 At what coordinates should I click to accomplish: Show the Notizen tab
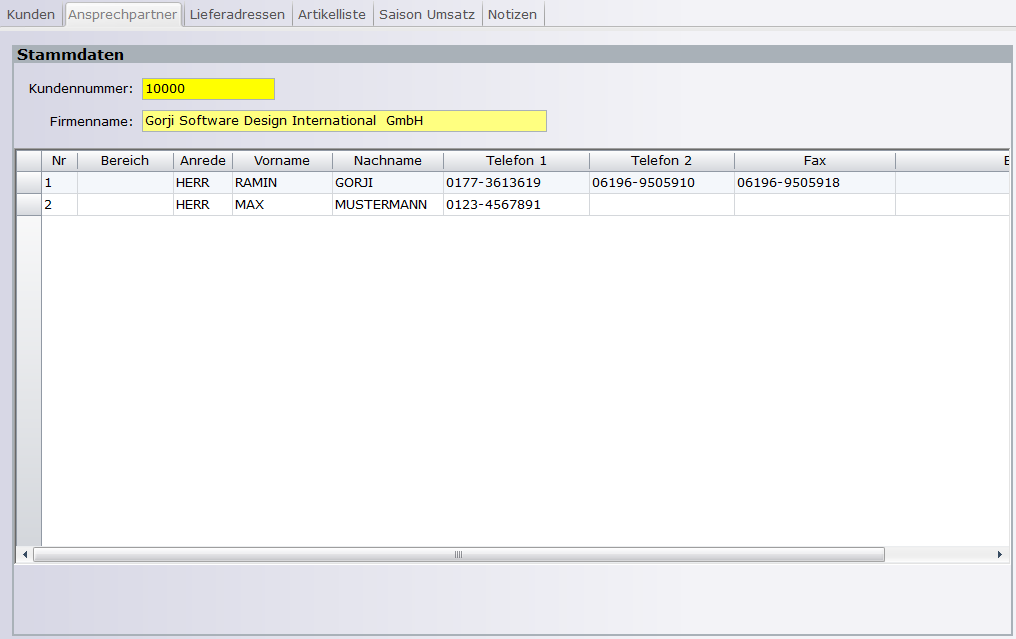[x=513, y=14]
